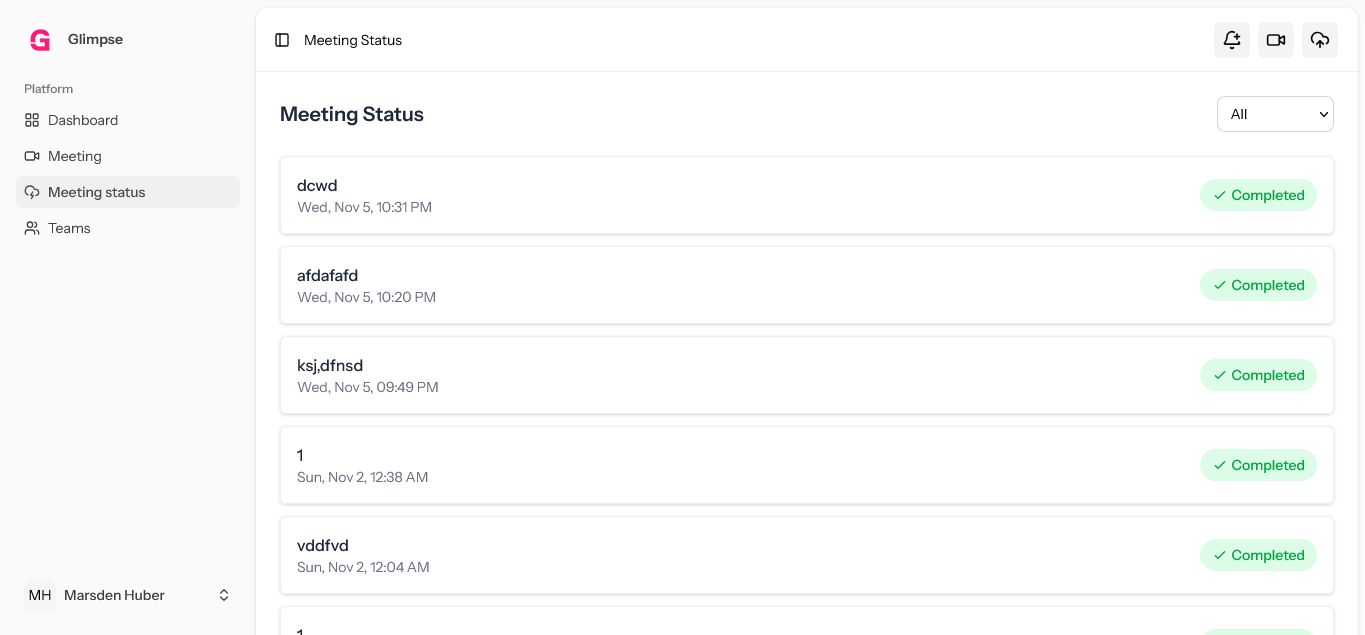This screenshot has width=1365, height=635.
Task: Click Completed badge for ksj,dfnsd
Action: [1258, 375]
